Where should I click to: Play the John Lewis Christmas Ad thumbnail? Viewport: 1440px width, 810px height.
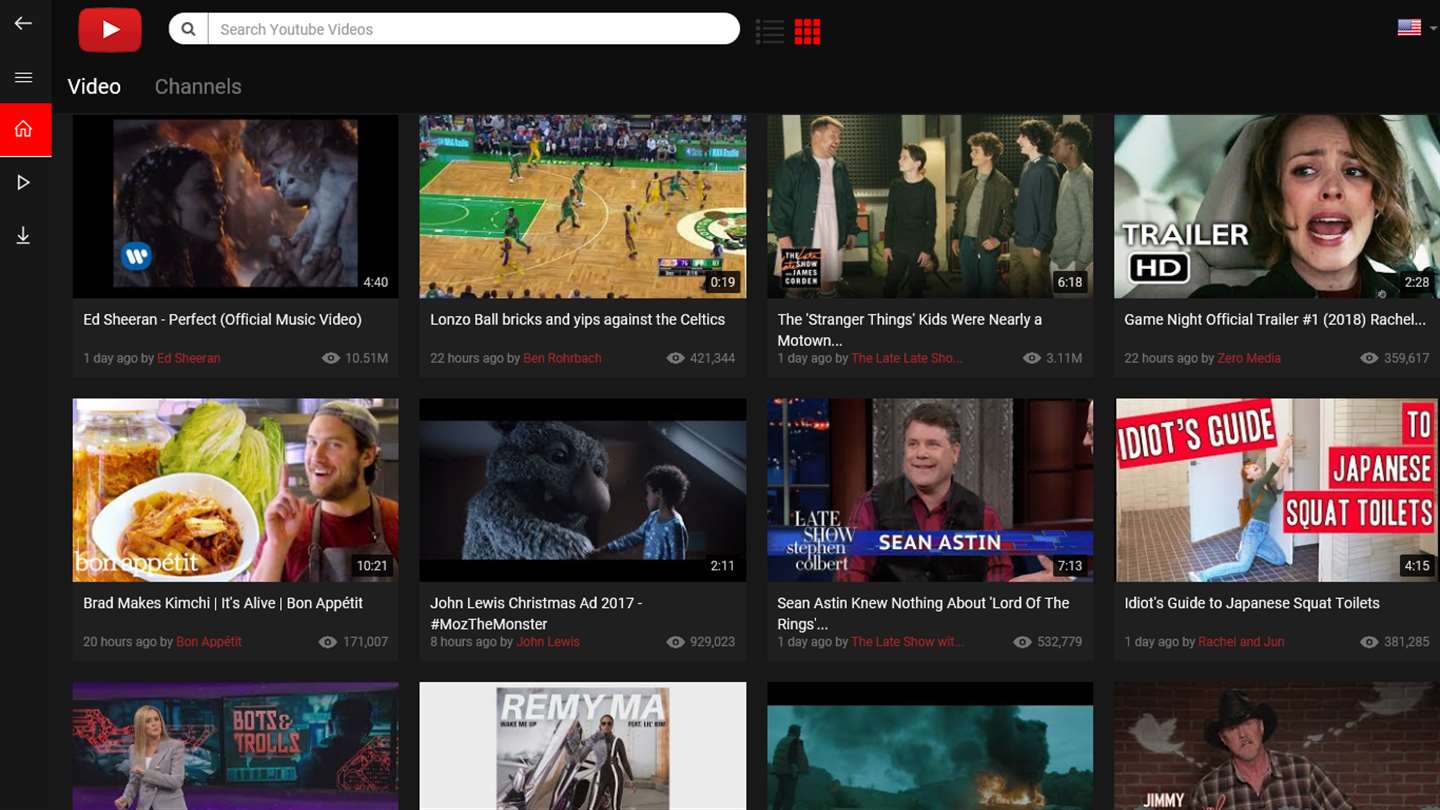click(582, 490)
